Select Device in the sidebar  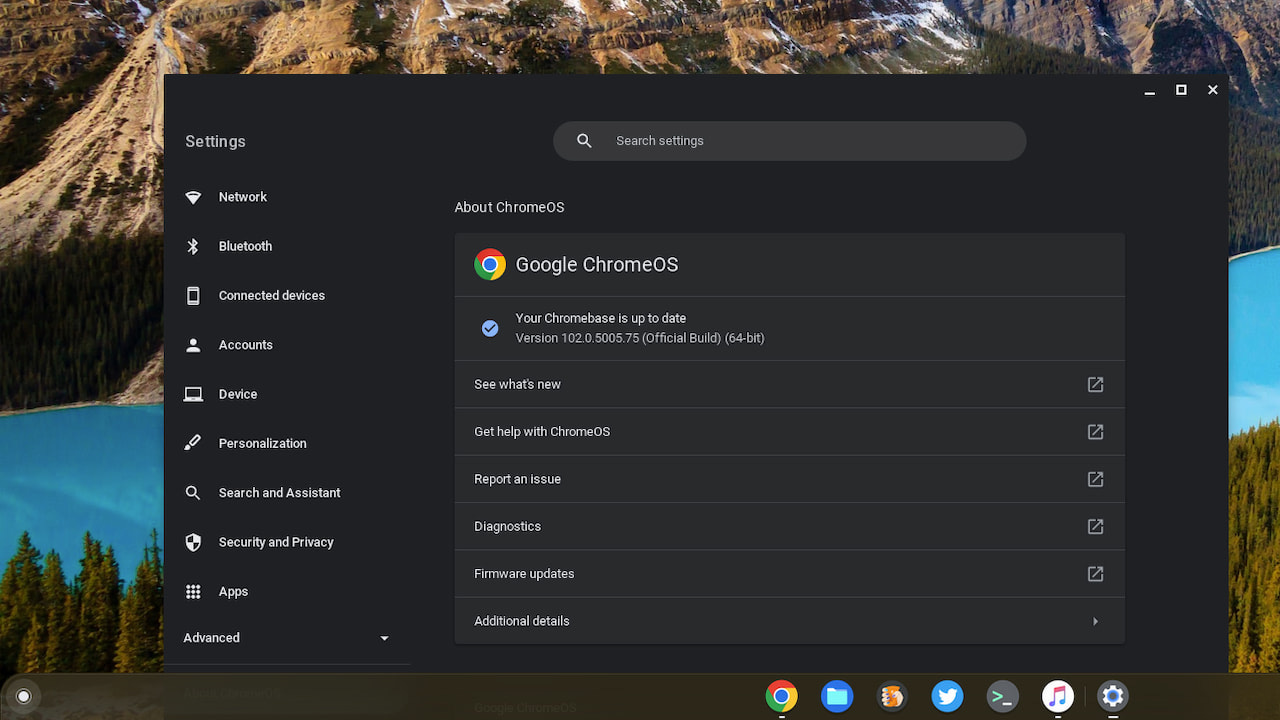(x=288, y=394)
